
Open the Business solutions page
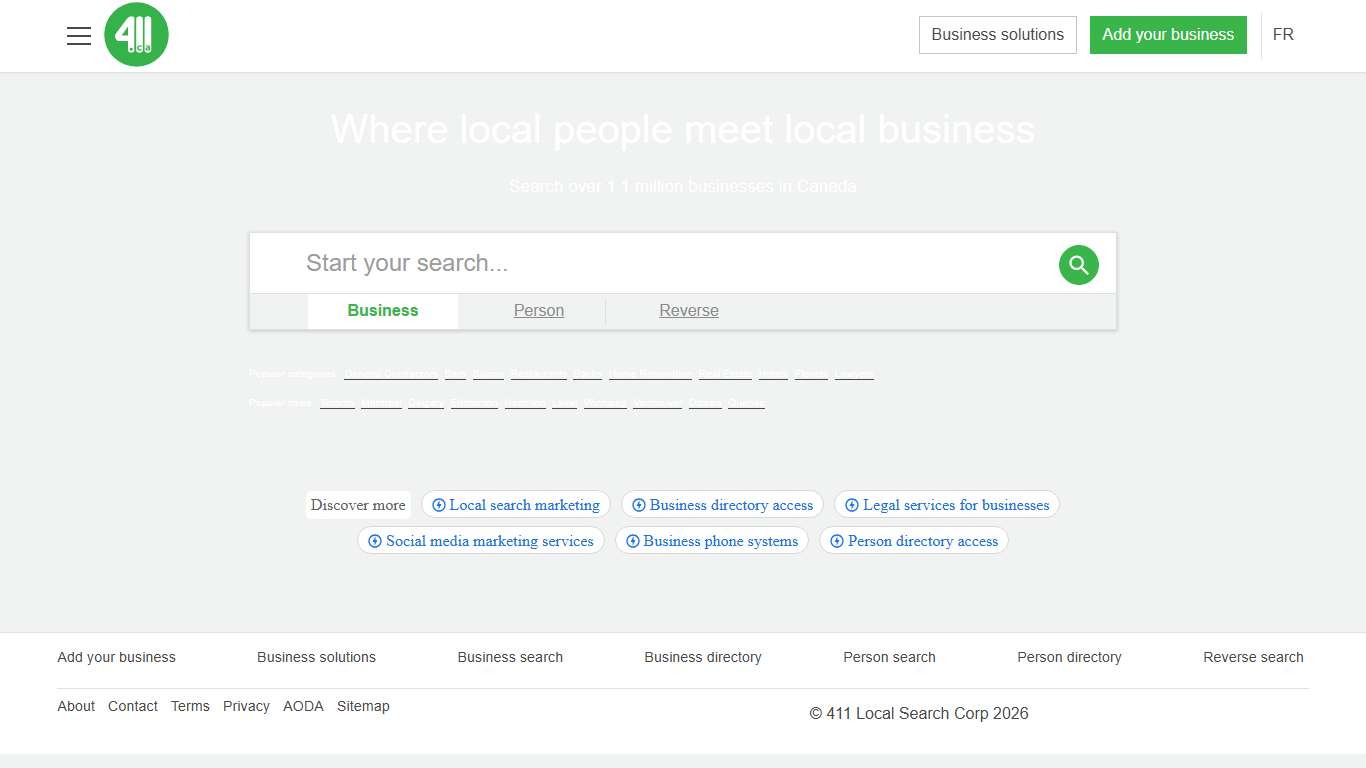tap(997, 34)
